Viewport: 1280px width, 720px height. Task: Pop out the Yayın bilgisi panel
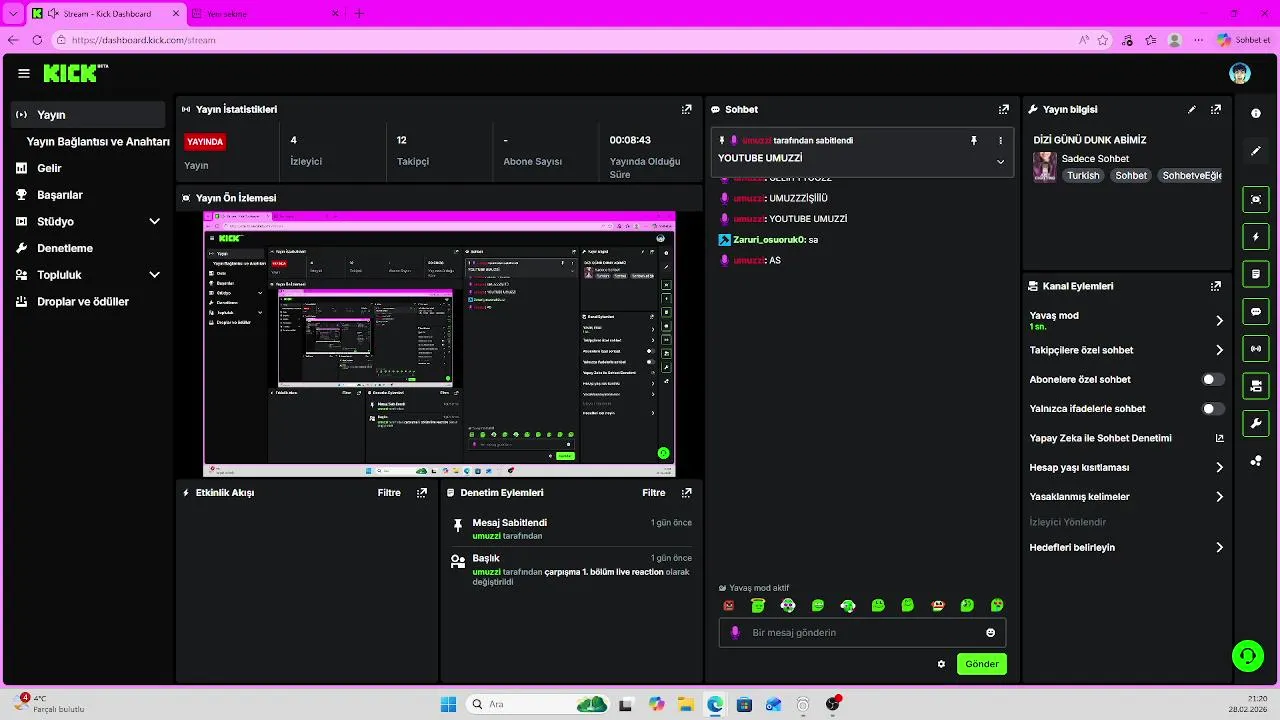(x=1216, y=109)
